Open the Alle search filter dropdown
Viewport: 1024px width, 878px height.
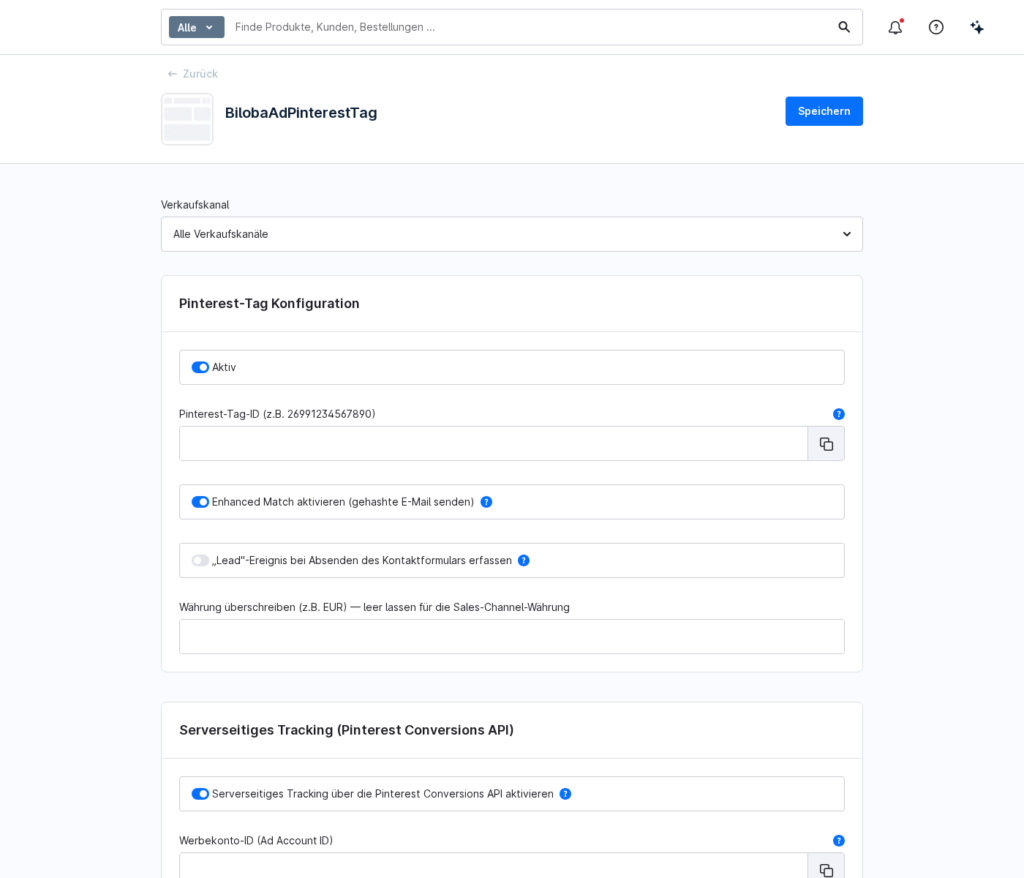click(197, 27)
